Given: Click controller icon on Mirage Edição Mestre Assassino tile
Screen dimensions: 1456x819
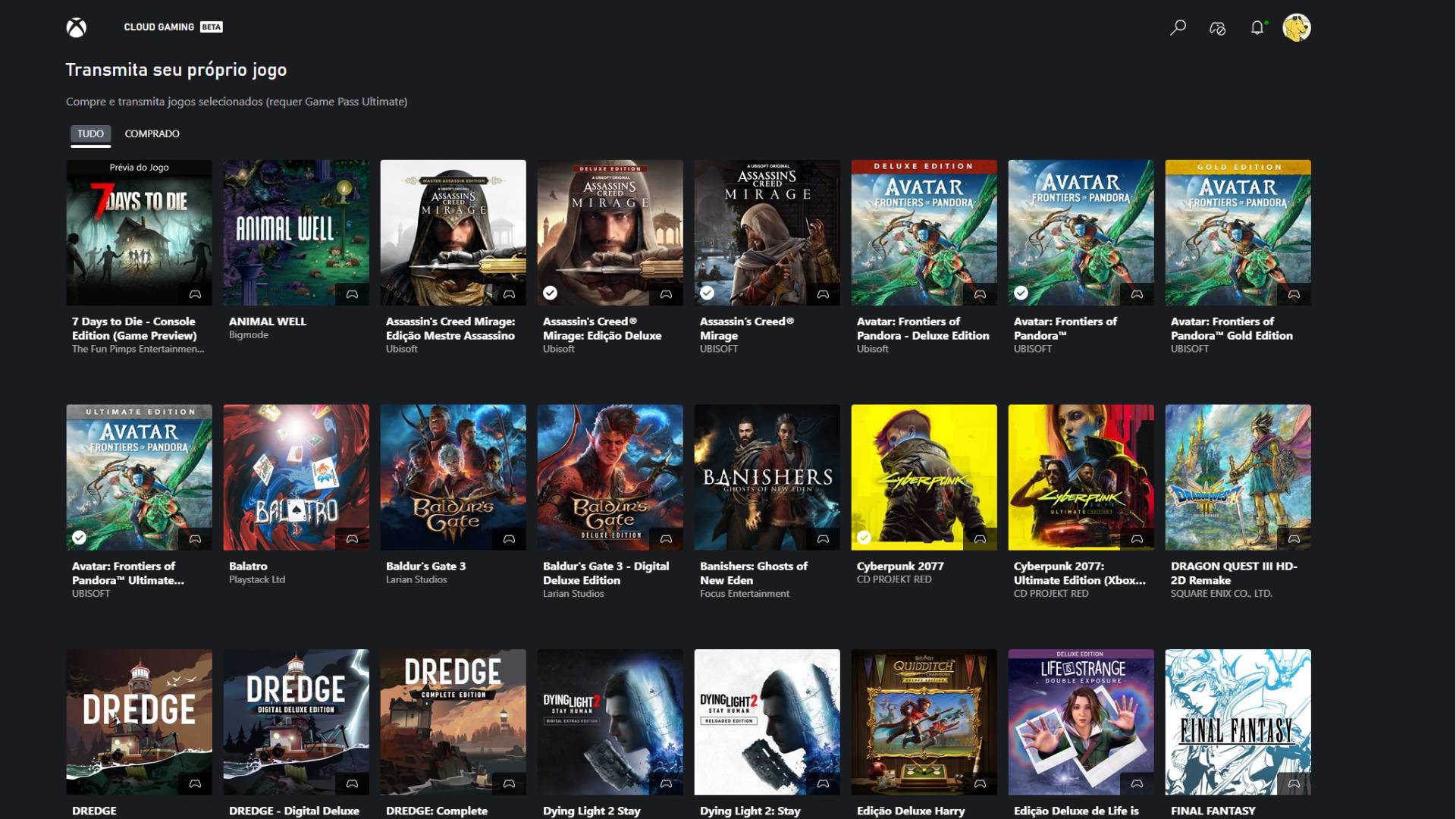Looking at the screenshot, I should click(509, 294).
